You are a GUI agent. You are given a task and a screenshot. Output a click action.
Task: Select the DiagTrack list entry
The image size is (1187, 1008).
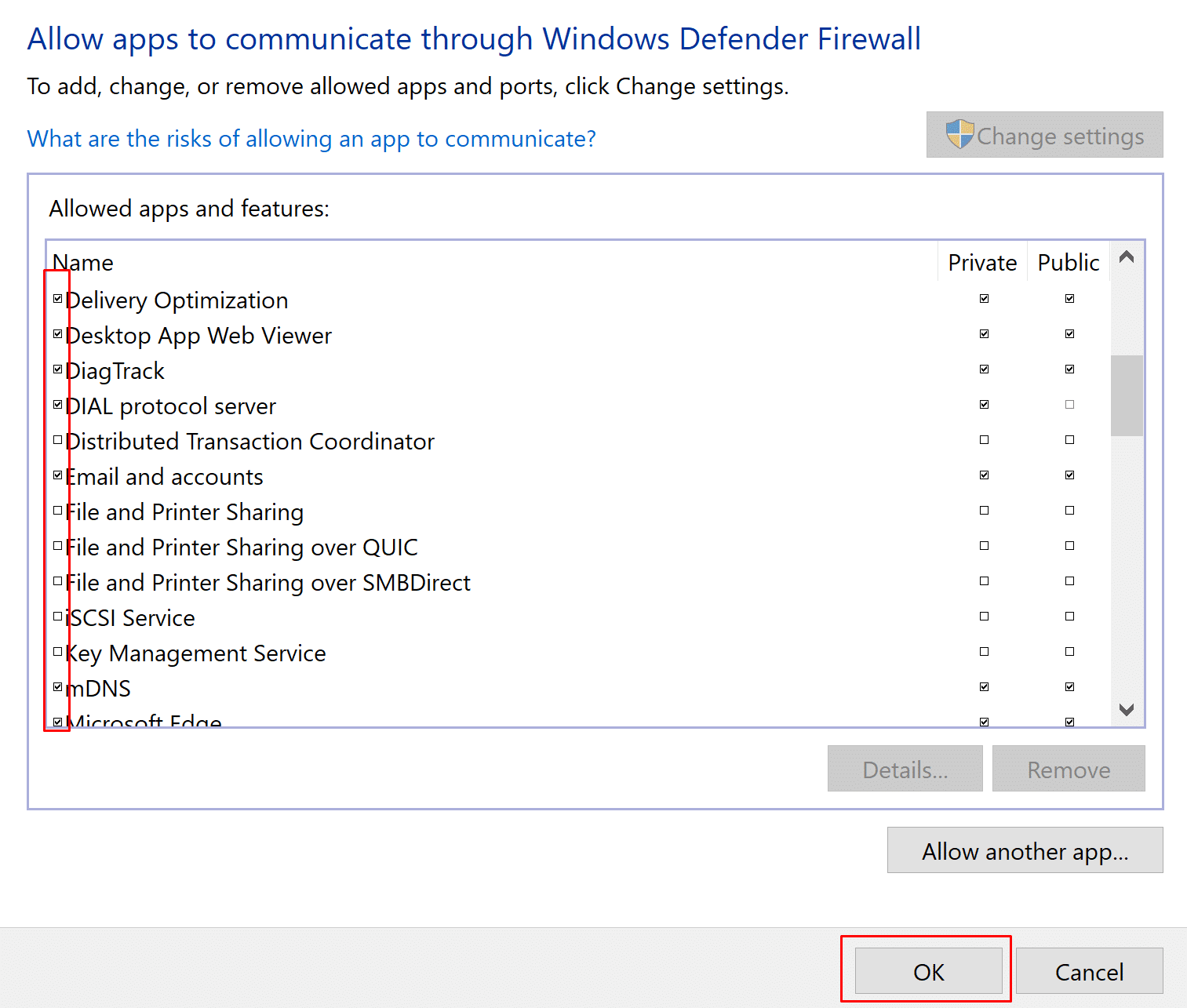tap(115, 371)
